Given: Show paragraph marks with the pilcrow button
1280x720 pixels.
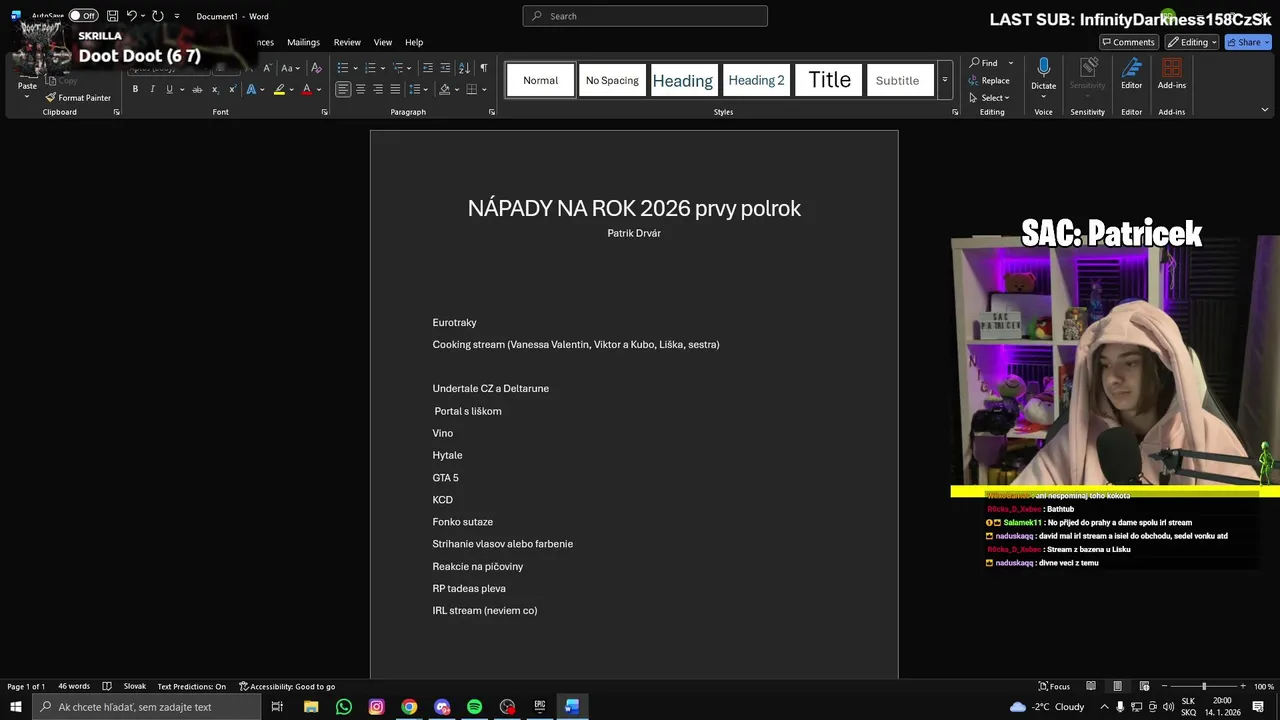Looking at the screenshot, I should [483, 68].
